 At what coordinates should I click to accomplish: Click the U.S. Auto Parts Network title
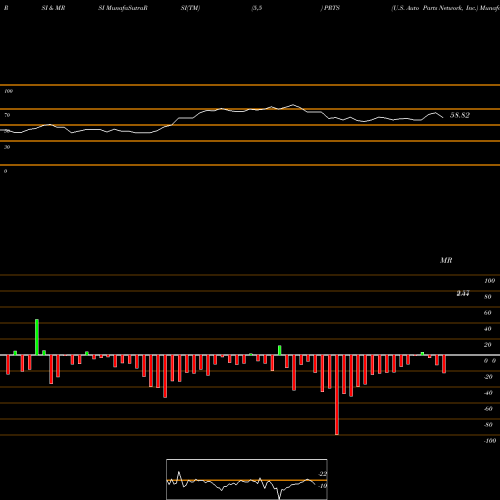click(435, 8)
